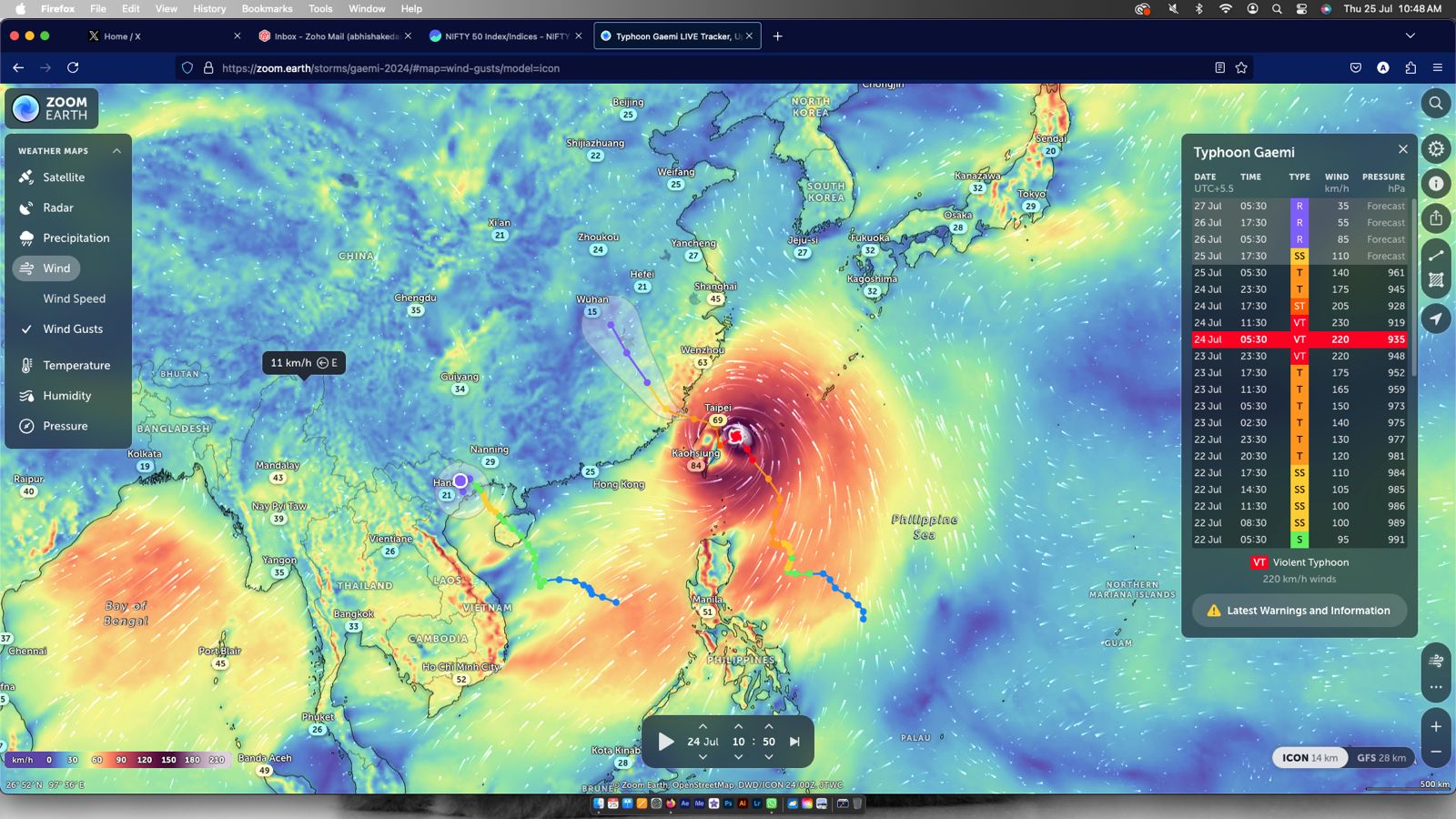Open the macOS Wi-Fi status icon
Image resolution: width=1456 pixels, height=819 pixels.
1226,8
